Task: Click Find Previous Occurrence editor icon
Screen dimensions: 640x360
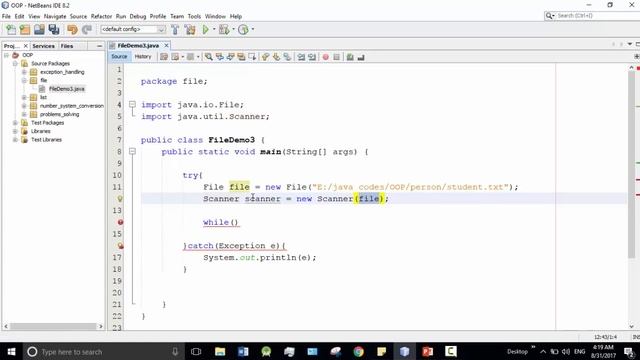Action: click(220, 57)
